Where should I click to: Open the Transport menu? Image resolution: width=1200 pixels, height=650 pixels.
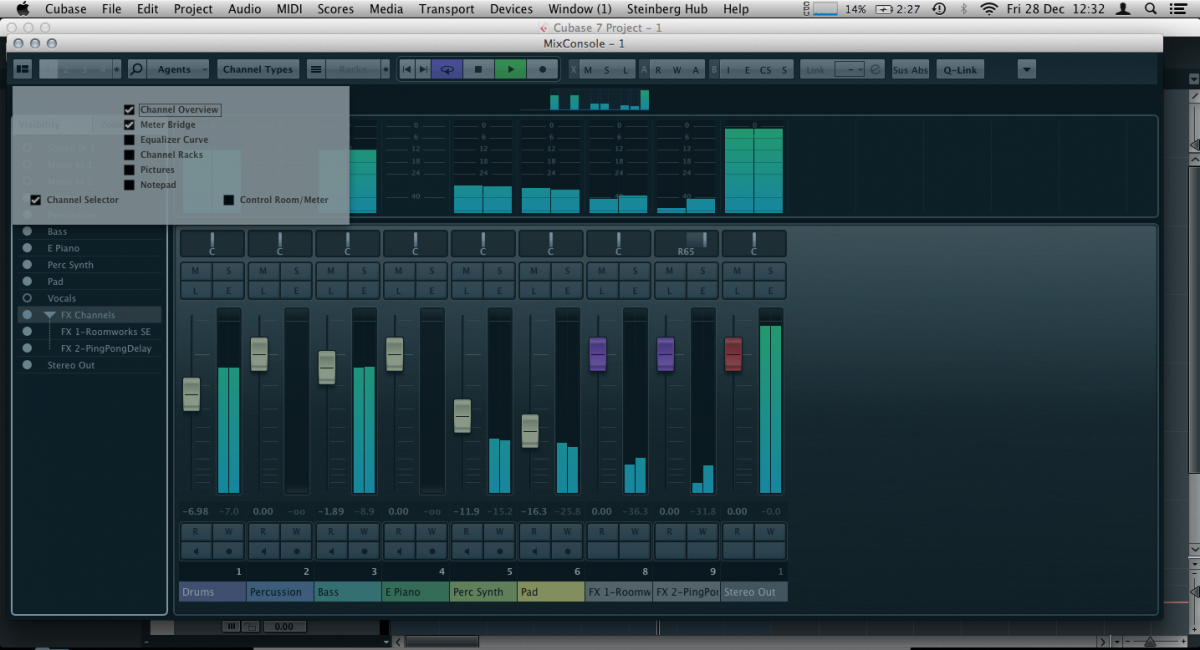tap(446, 9)
